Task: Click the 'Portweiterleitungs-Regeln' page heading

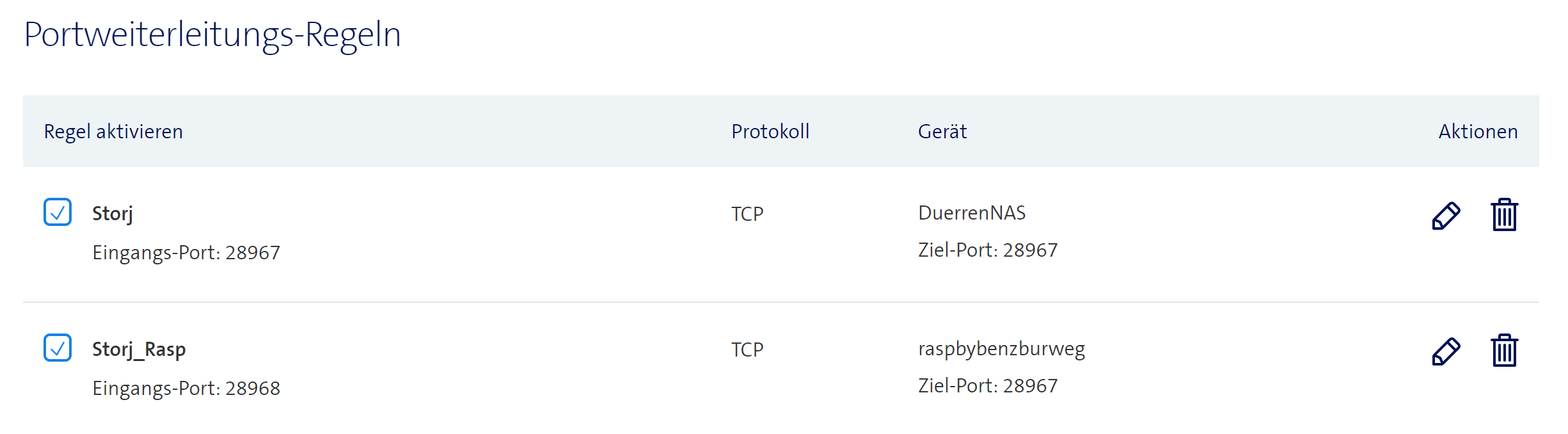Action: tap(212, 35)
